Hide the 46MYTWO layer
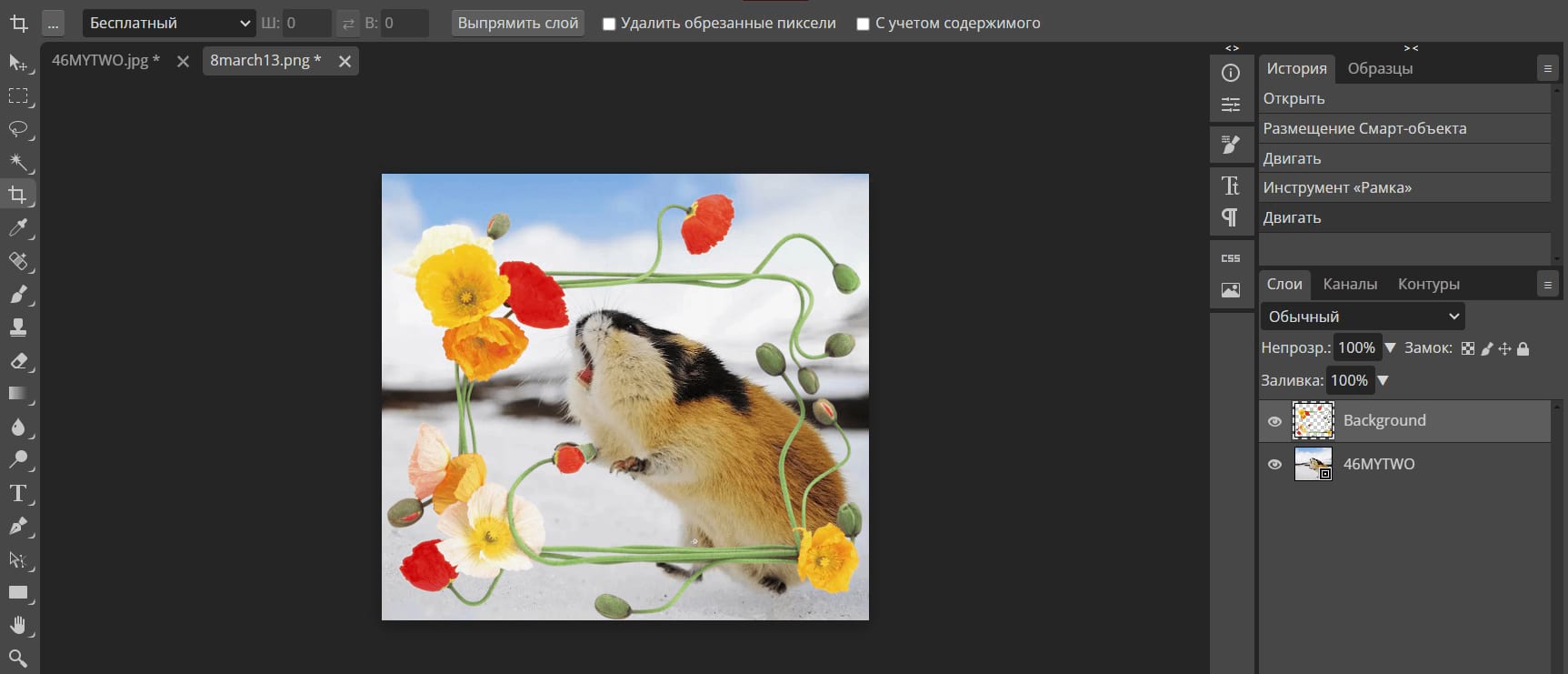Viewport: 1568px width, 674px height. click(1274, 464)
